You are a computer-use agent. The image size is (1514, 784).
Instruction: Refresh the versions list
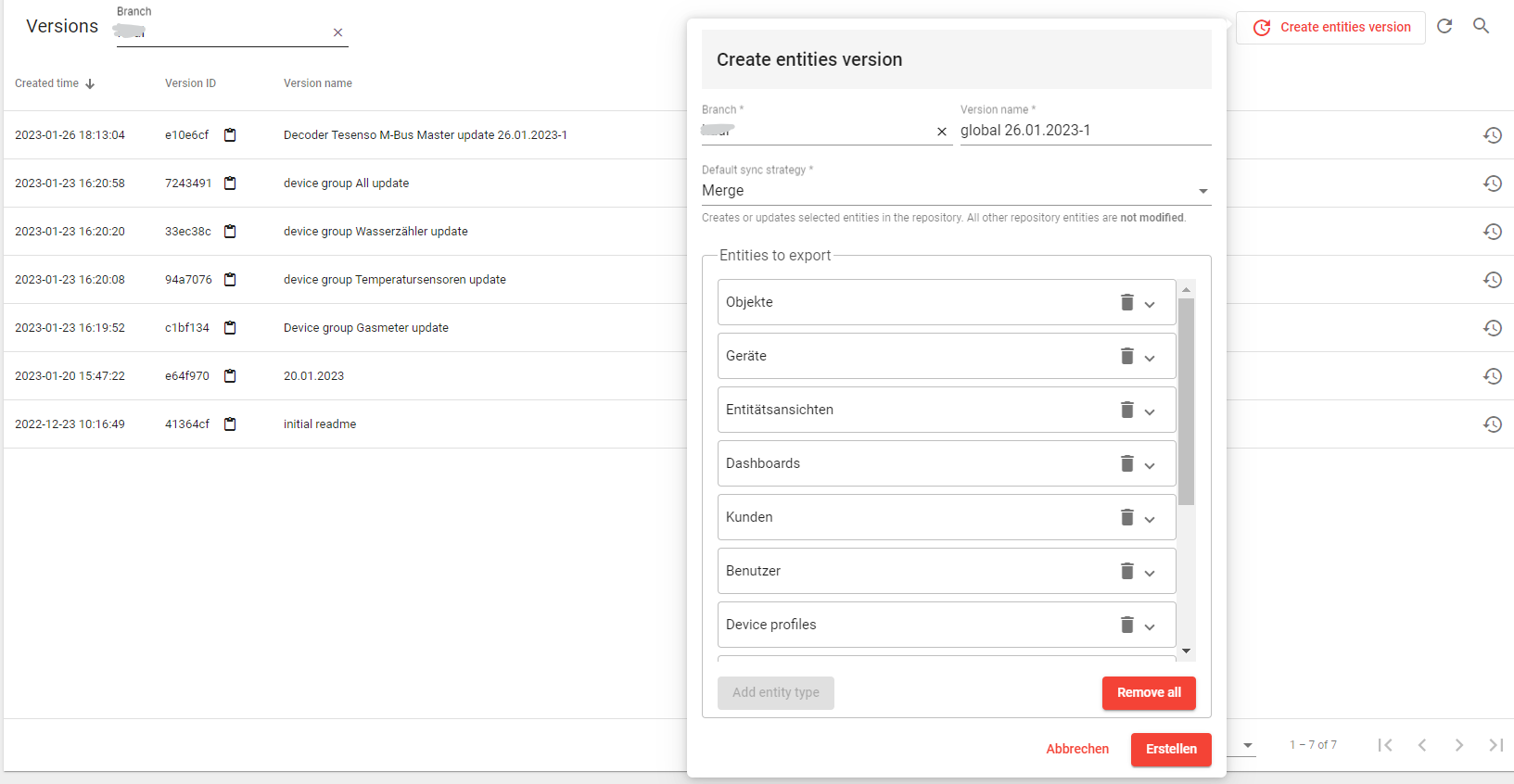point(1444,27)
